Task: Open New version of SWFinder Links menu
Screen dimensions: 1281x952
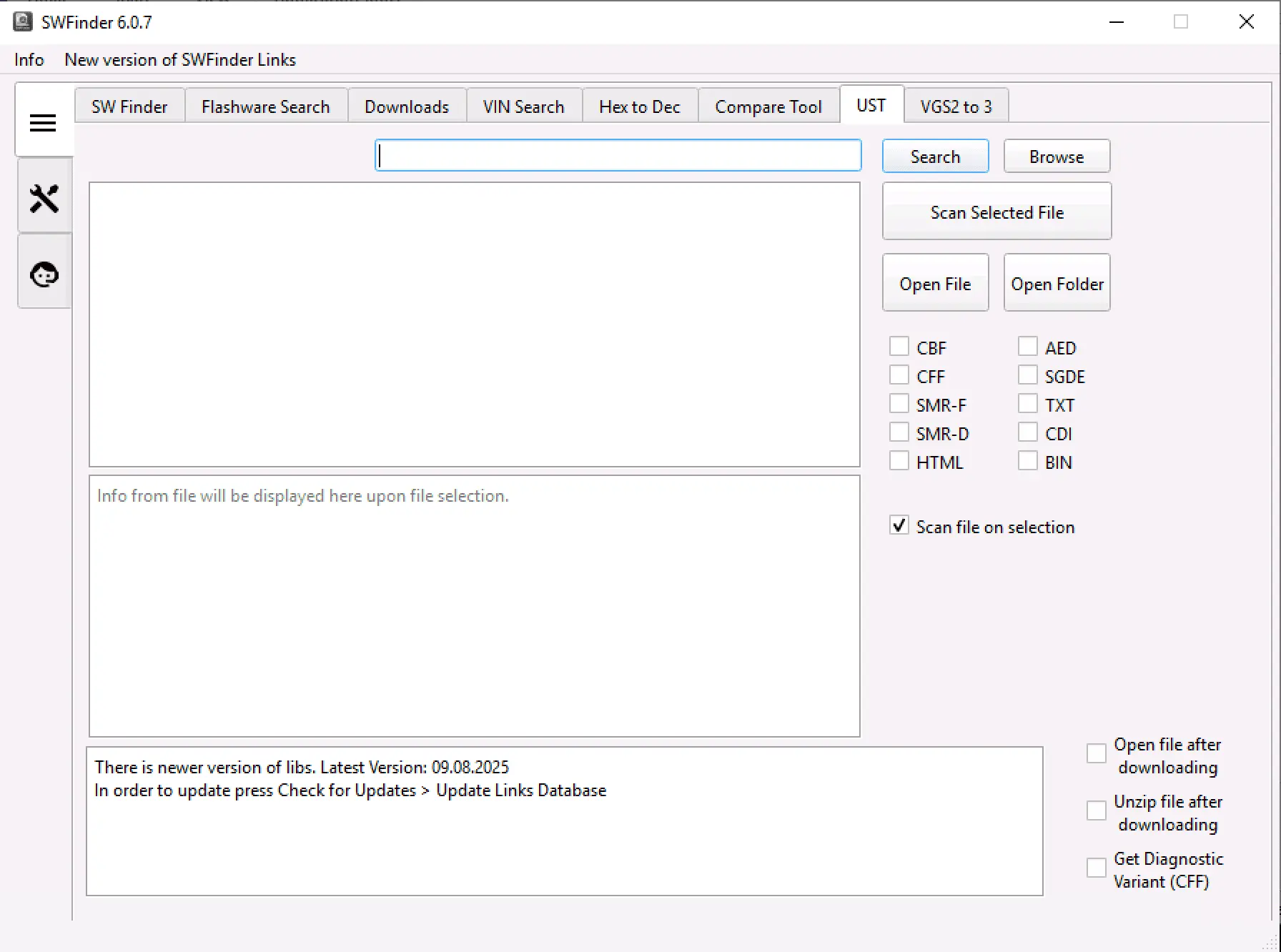Action: (x=180, y=60)
